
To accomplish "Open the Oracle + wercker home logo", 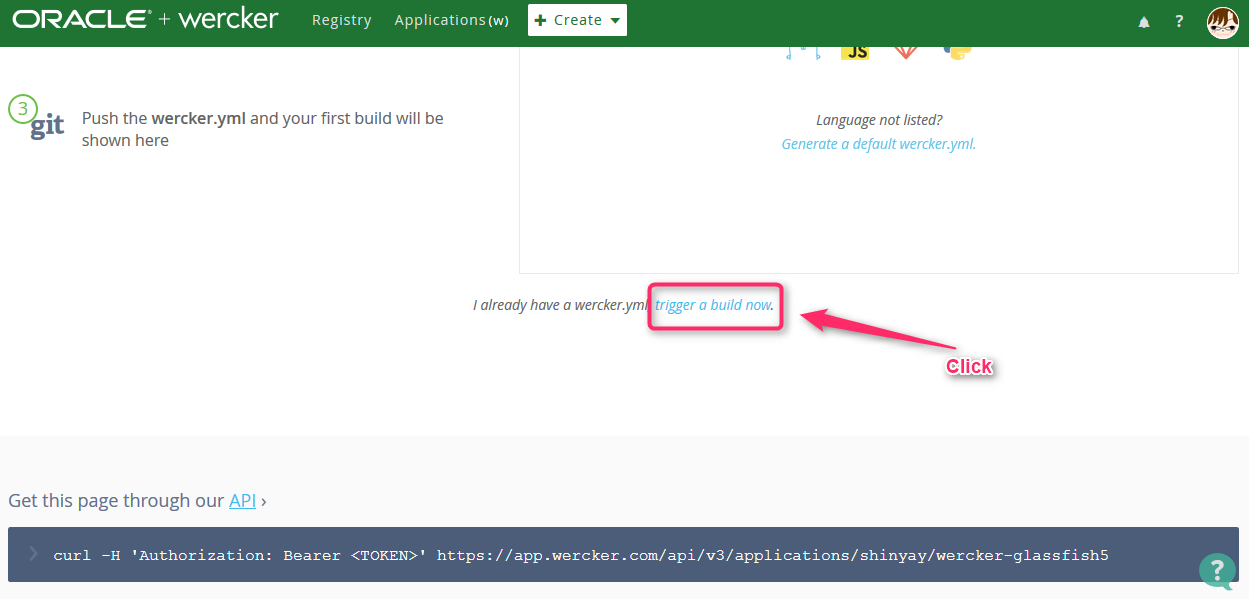I will tap(145, 19).
